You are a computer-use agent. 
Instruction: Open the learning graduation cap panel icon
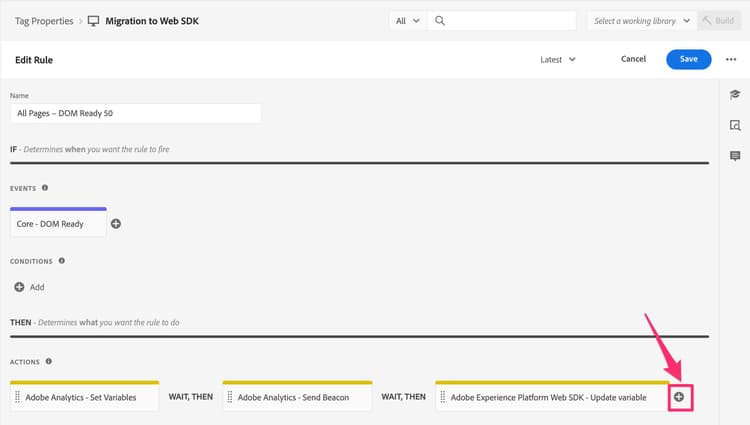735,94
